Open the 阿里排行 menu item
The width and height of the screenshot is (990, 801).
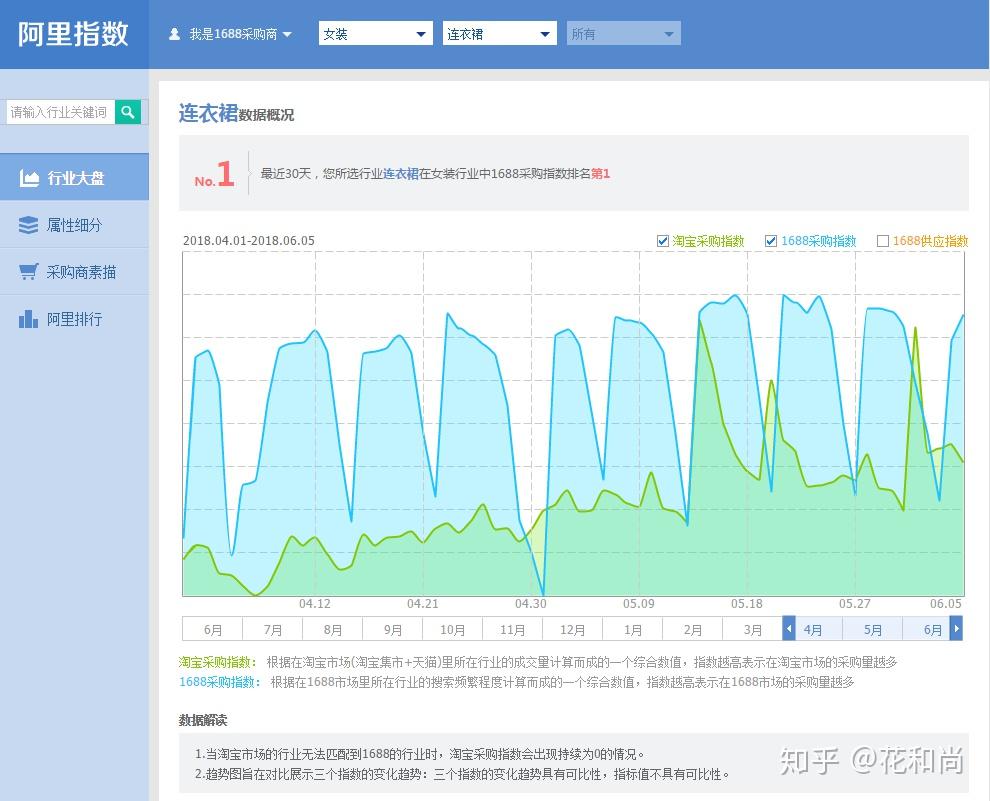(75, 319)
